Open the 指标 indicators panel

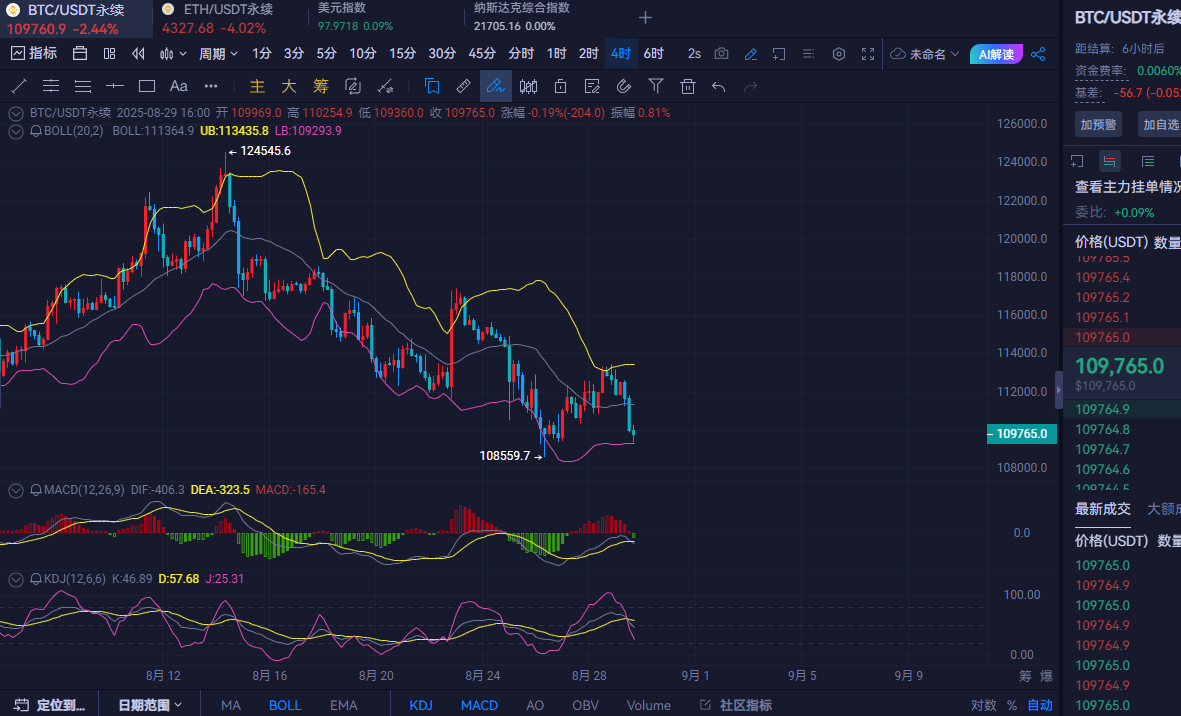click(34, 53)
